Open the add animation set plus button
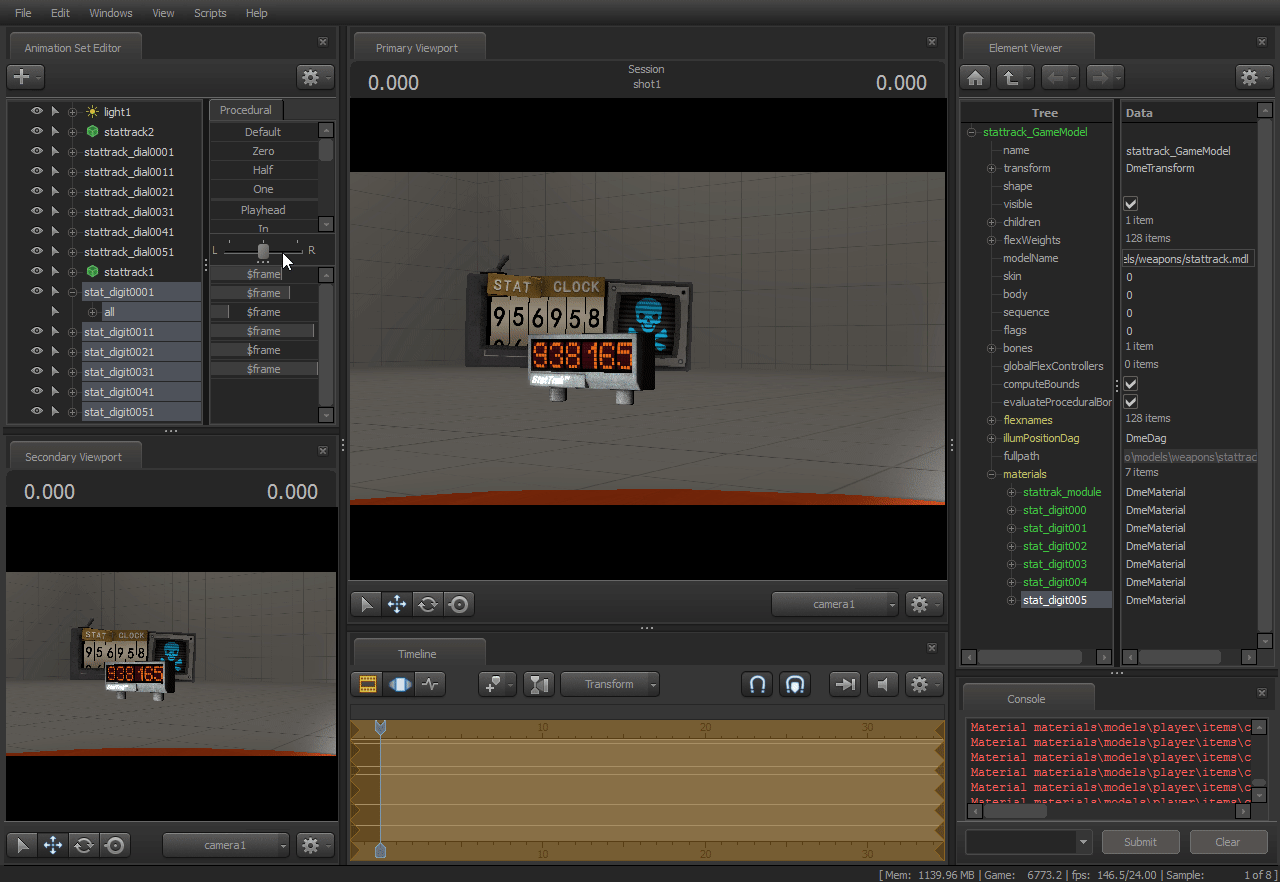This screenshot has height=882, width=1280. [x=25, y=77]
